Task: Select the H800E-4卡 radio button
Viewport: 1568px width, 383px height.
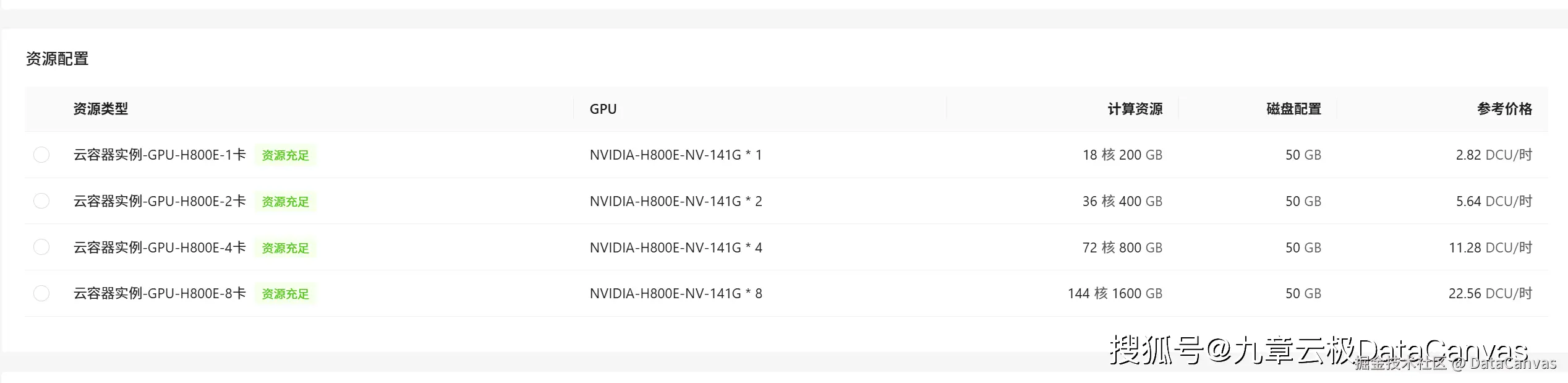Action: tap(41, 247)
